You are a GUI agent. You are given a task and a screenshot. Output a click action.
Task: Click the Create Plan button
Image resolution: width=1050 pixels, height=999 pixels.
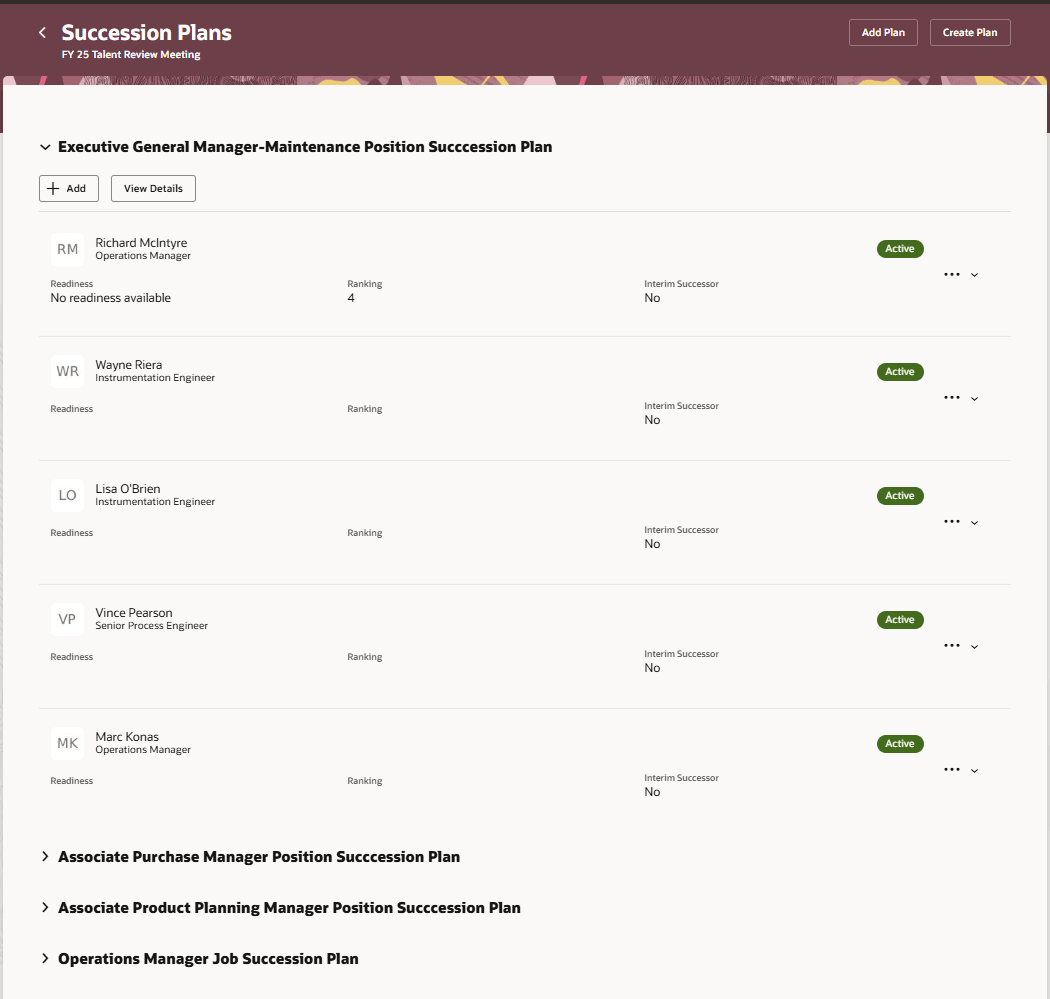click(970, 31)
